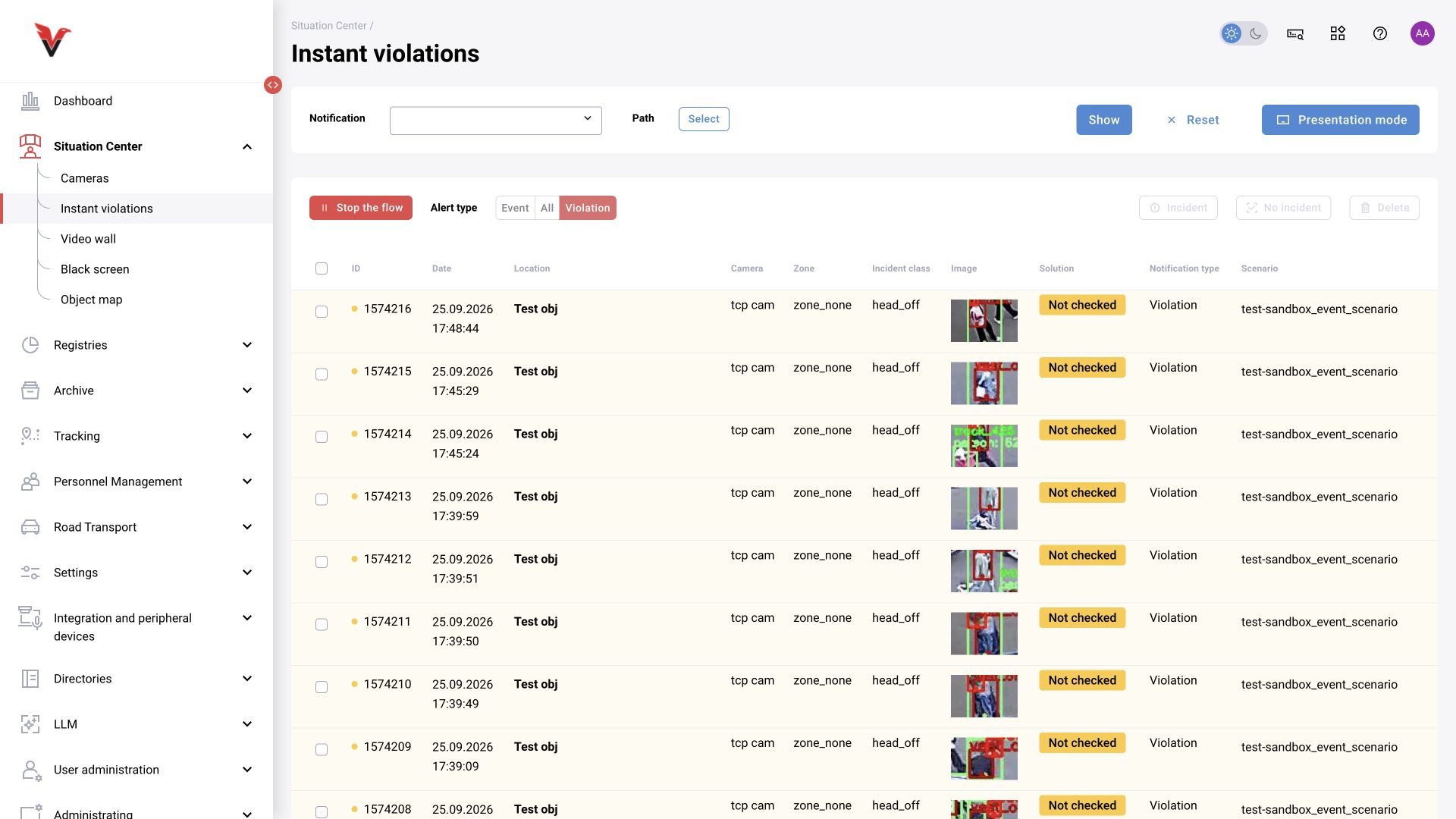Screen dimensions: 1456x819
Task: Expand the Directories section chevron
Action: tap(247, 679)
